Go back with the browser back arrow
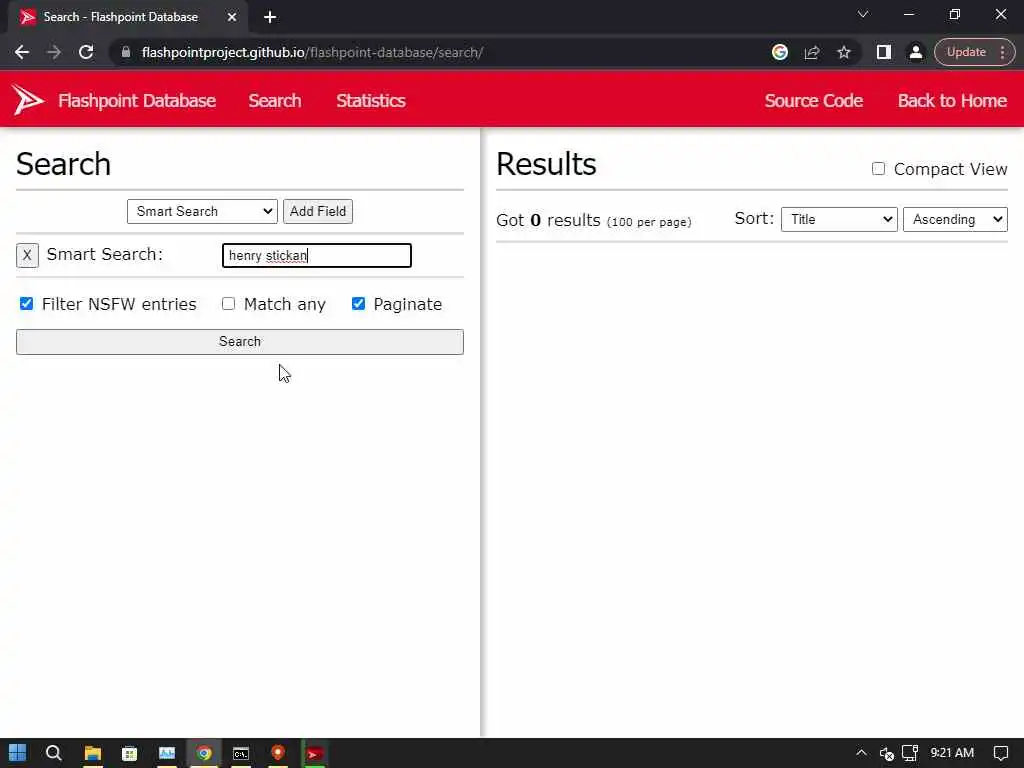1024x768 pixels. 22,52
